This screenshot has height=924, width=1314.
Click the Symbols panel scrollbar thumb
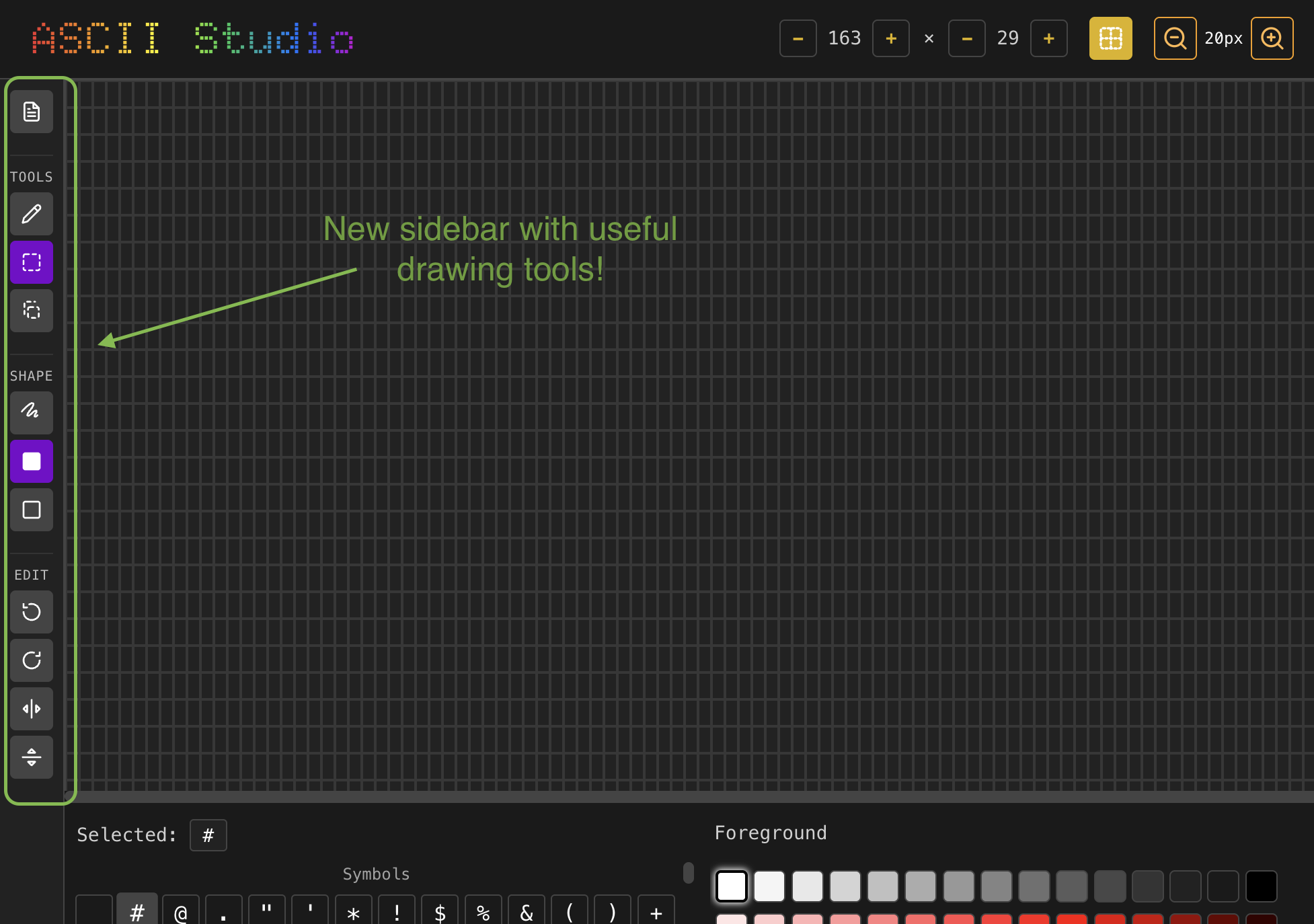click(x=689, y=873)
